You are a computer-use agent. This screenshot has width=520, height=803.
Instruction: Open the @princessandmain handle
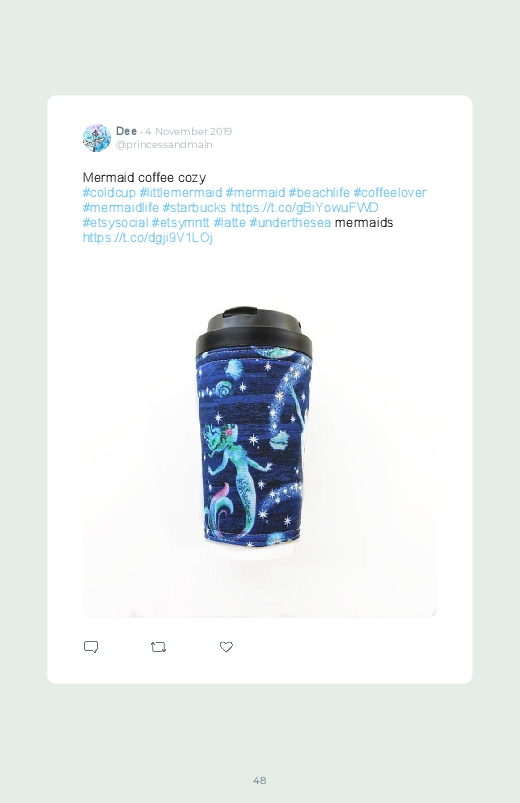164,144
